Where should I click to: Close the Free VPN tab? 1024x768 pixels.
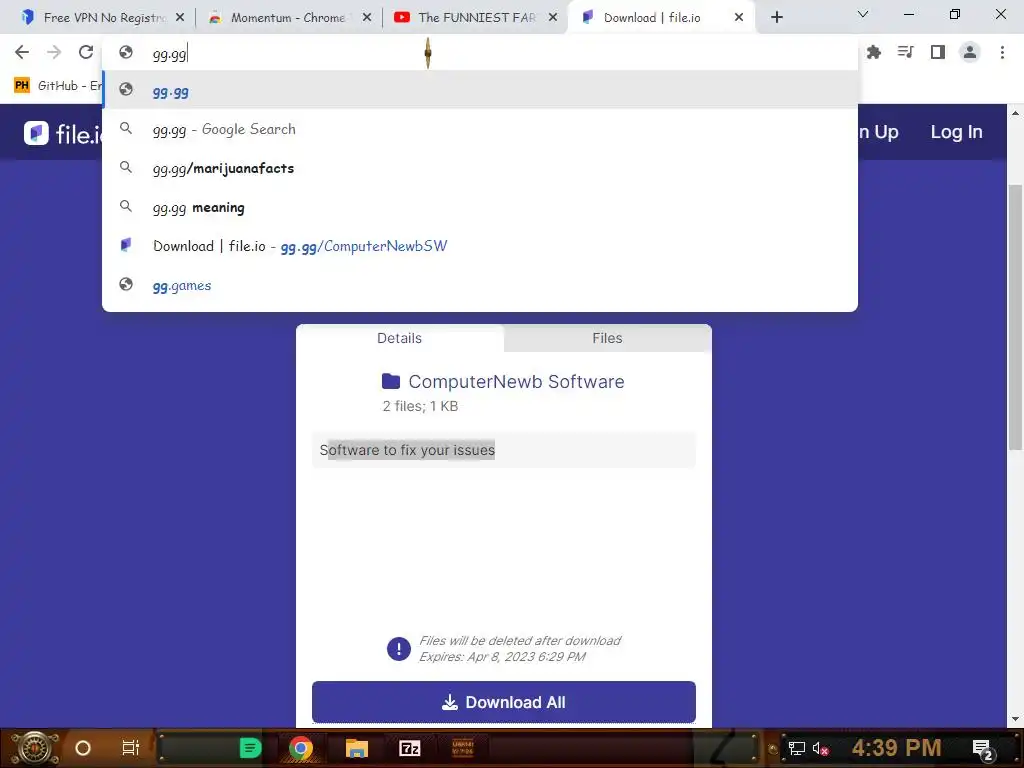(x=180, y=18)
